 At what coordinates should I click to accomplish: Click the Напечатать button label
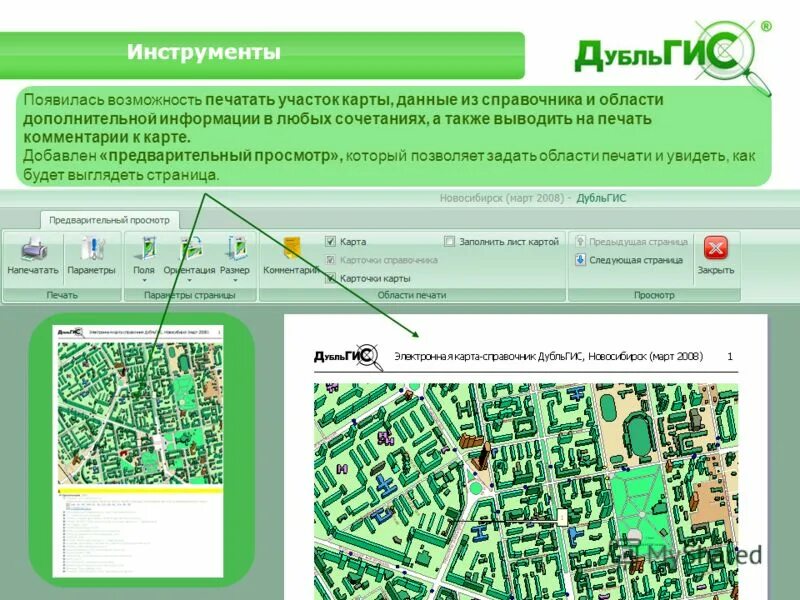coord(33,270)
